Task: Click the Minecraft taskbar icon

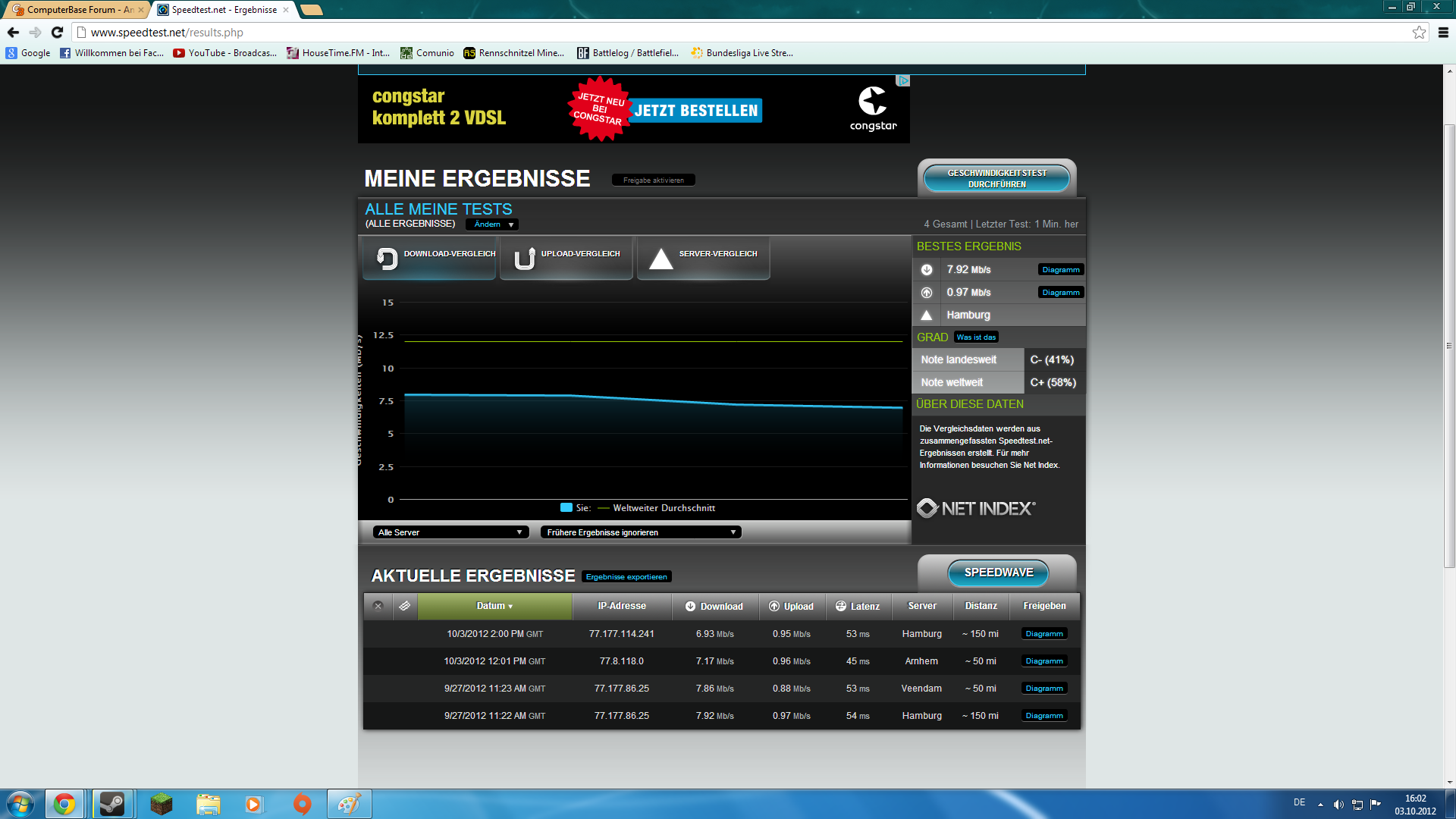Action: (161, 804)
